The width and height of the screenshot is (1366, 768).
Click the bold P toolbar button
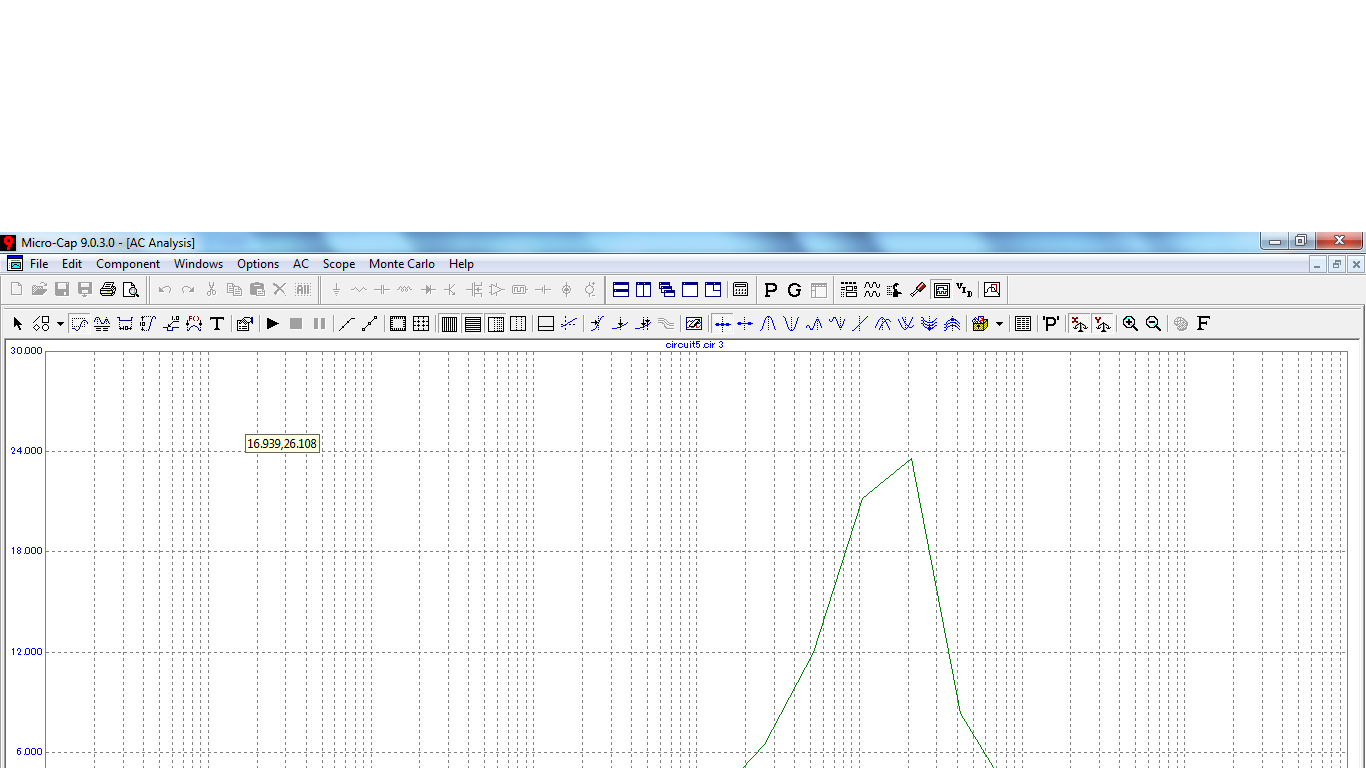click(770, 290)
